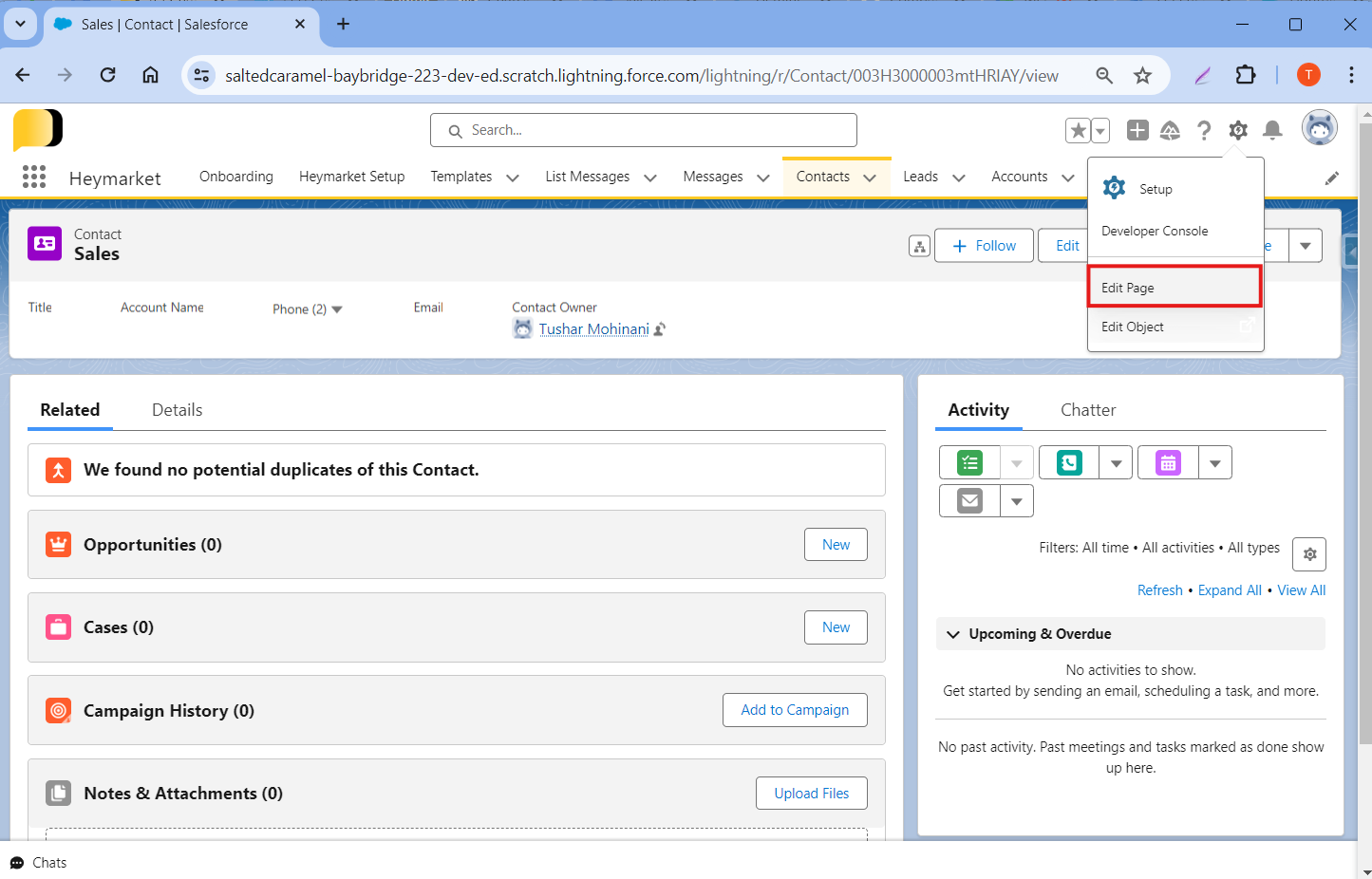Click the pencil icon to edit navigation
Image resolution: width=1372 pixels, height=879 pixels.
coord(1332,178)
